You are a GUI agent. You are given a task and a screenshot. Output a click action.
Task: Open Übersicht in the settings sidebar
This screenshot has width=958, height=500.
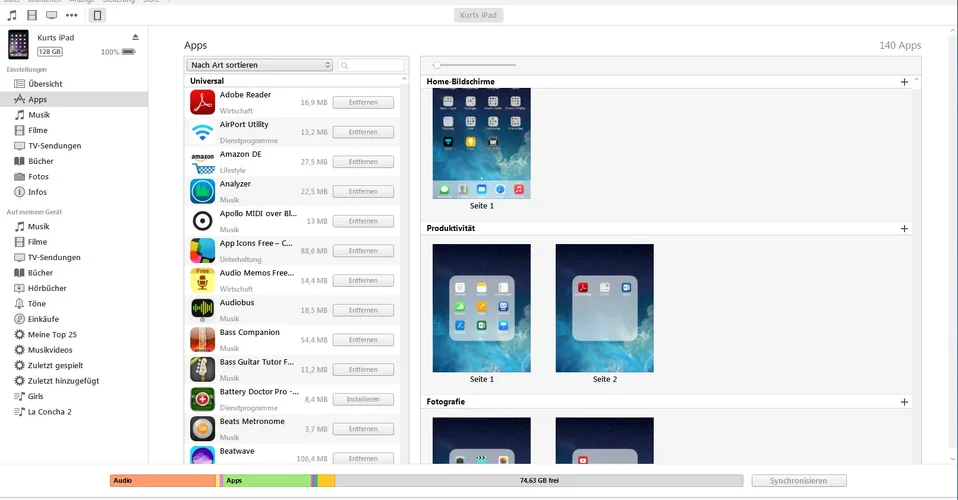[45, 84]
